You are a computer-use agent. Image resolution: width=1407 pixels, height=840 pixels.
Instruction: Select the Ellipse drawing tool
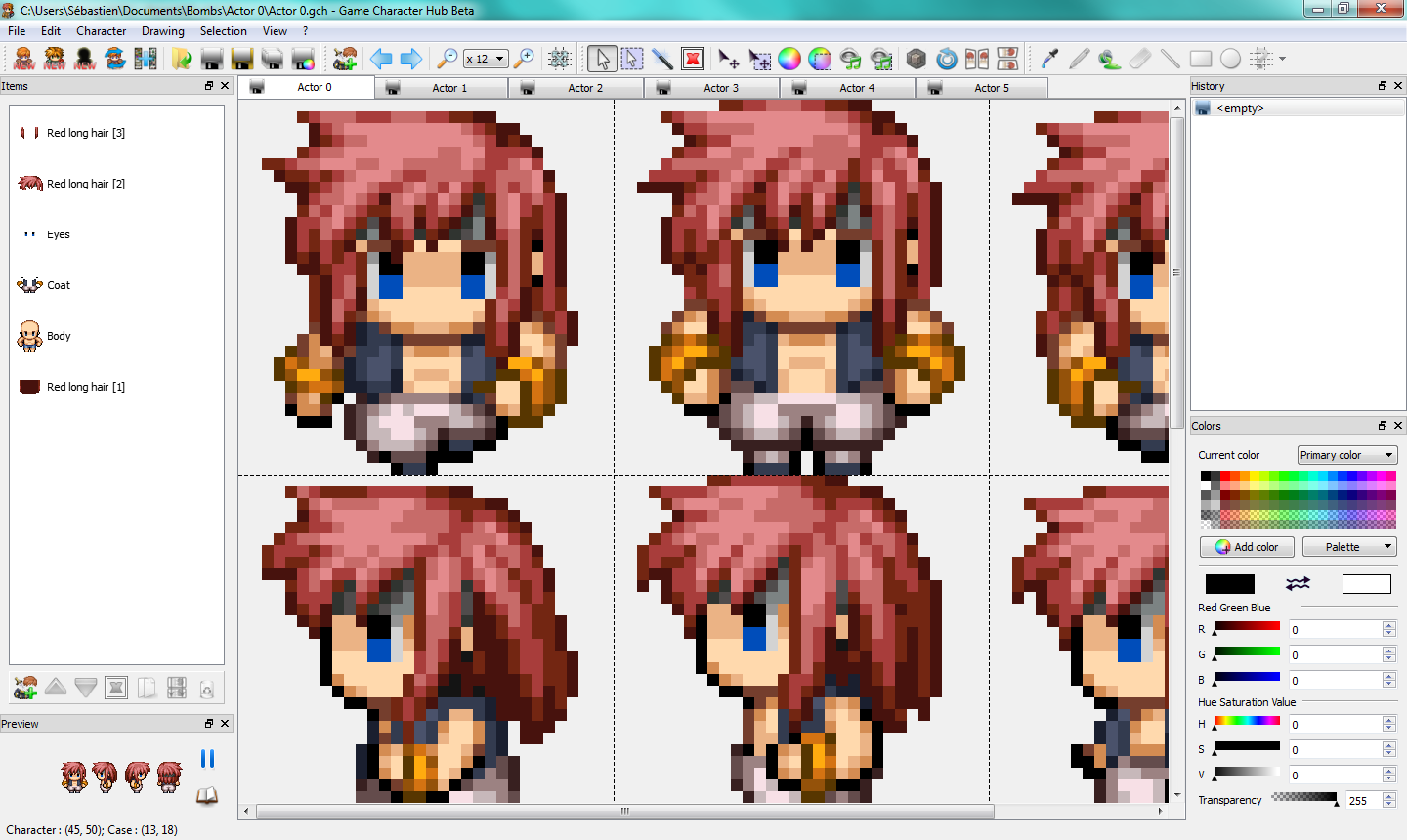pyautogui.click(x=1231, y=60)
